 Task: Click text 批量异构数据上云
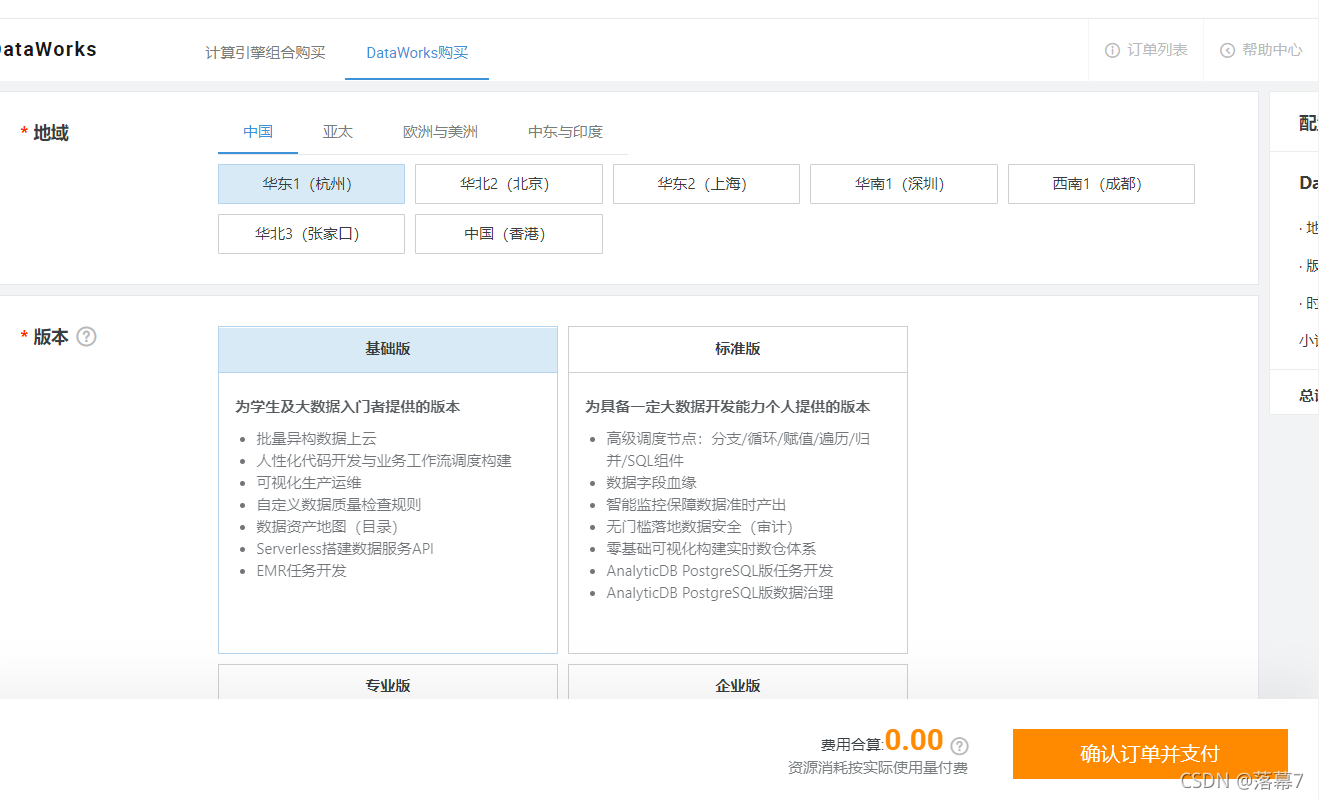pos(316,439)
